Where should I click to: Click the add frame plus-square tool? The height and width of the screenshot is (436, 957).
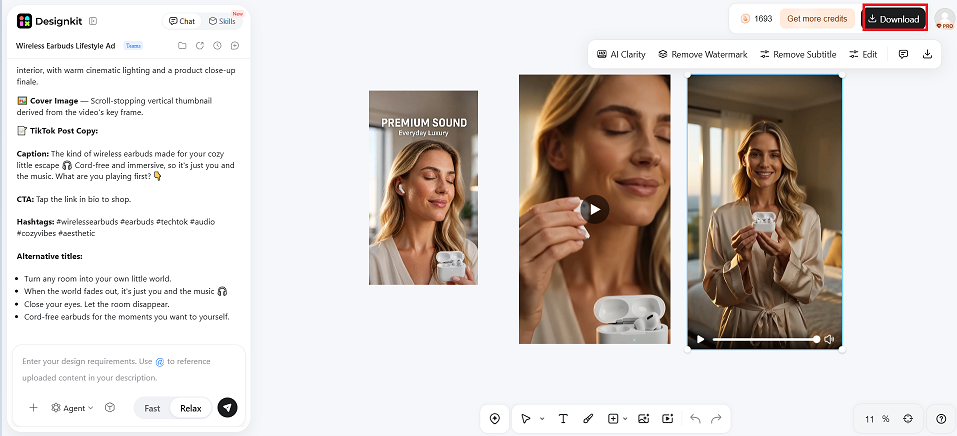pos(613,418)
